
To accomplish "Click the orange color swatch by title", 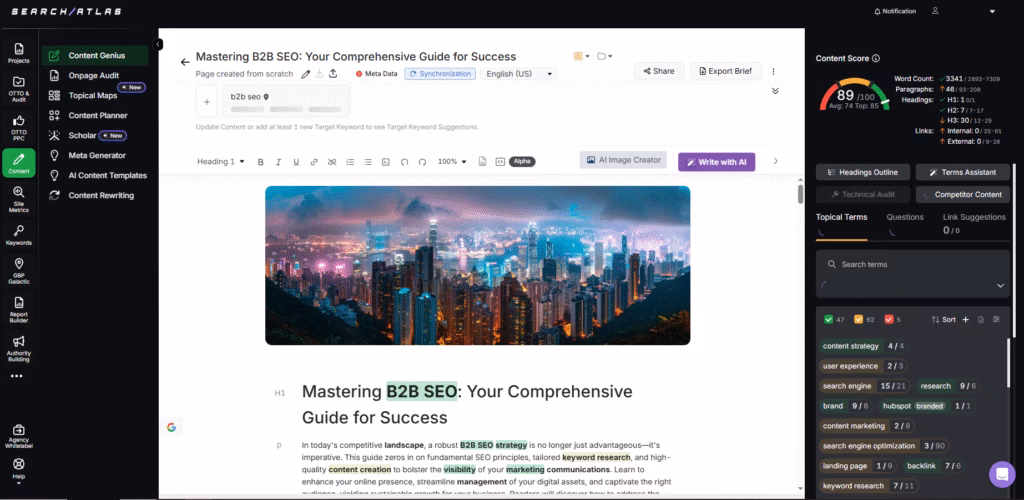I will [578, 56].
